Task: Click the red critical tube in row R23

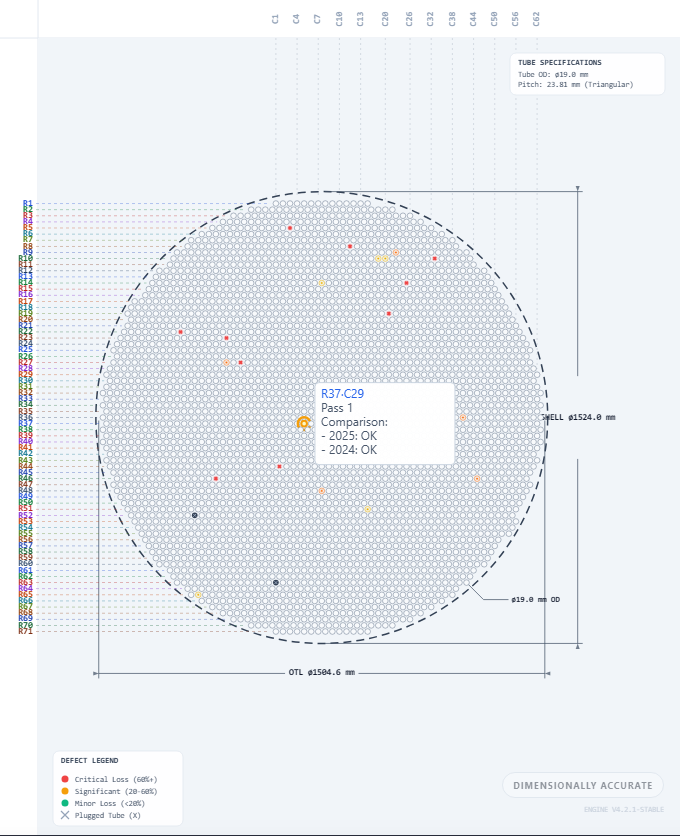Action: (x=226, y=338)
